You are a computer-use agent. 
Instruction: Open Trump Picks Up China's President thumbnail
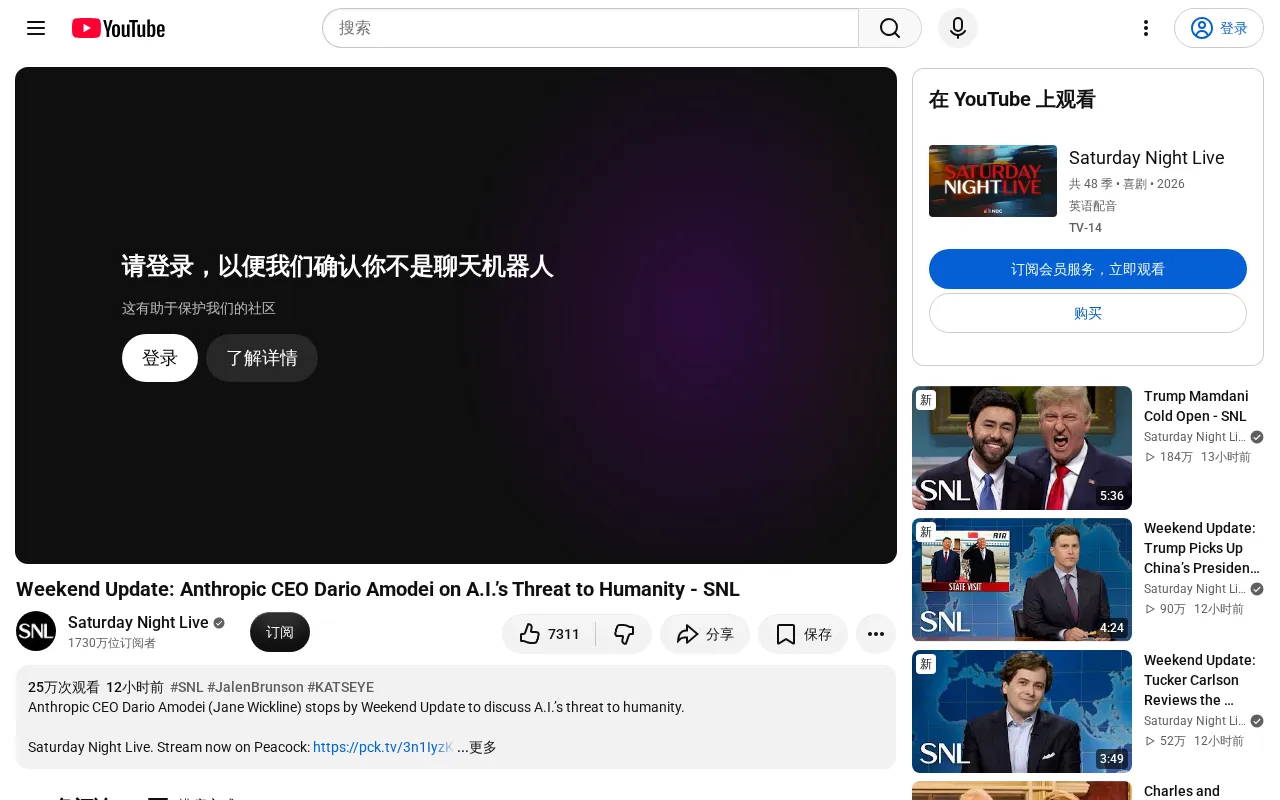(1022, 580)
